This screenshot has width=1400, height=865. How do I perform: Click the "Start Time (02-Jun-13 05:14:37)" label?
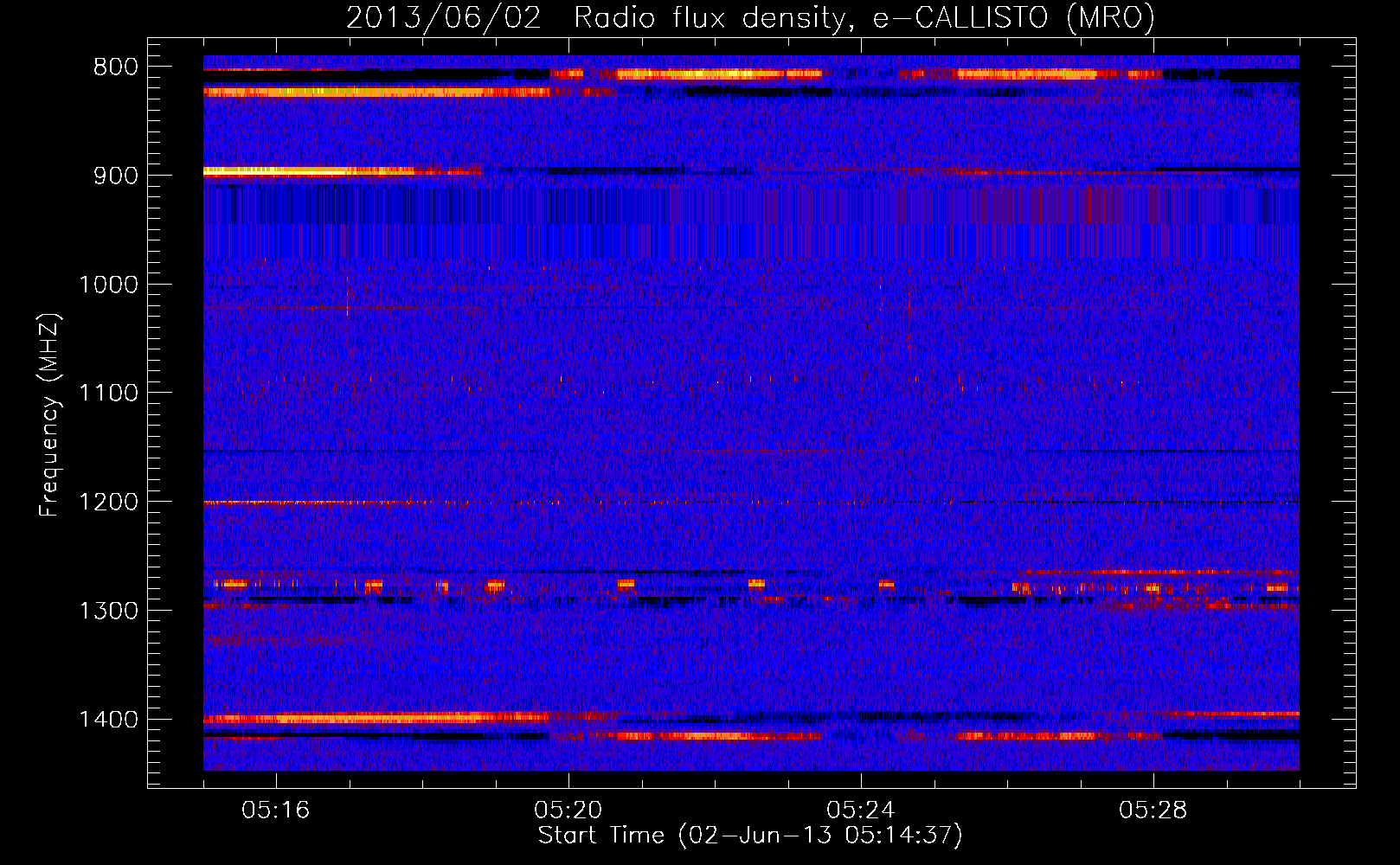pos(750,836)
